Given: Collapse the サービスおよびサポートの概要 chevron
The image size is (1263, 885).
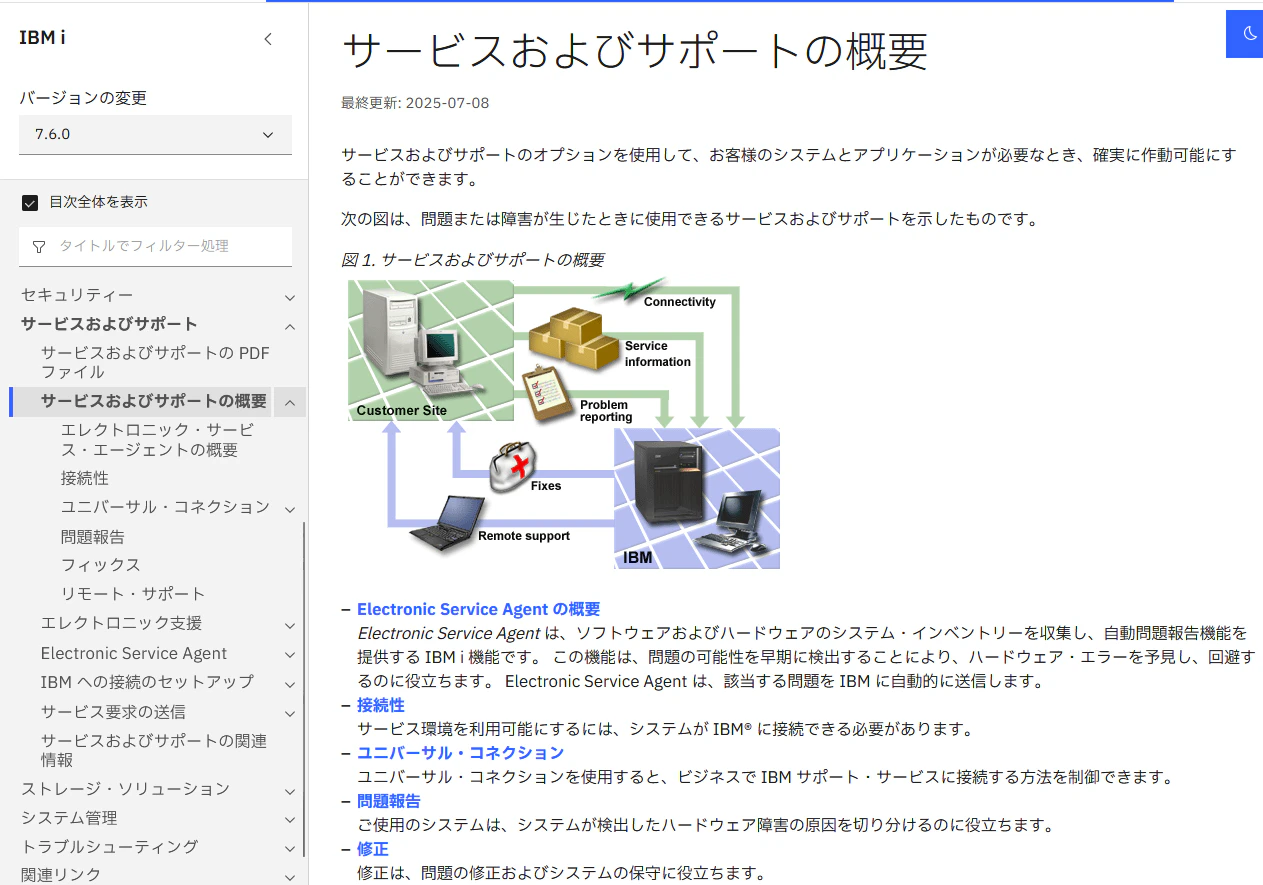Looking at the screenshot, I should click(290, 402).
